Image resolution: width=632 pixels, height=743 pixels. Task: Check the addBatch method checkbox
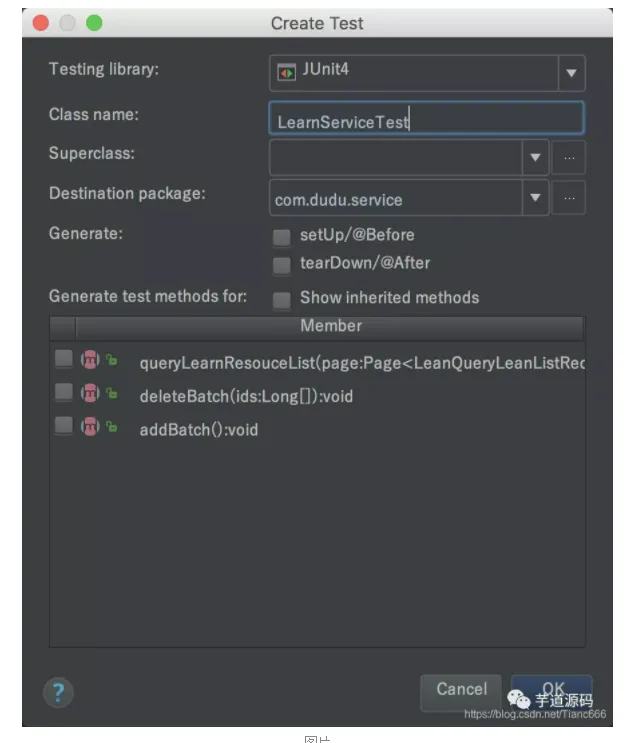[63, 425]
